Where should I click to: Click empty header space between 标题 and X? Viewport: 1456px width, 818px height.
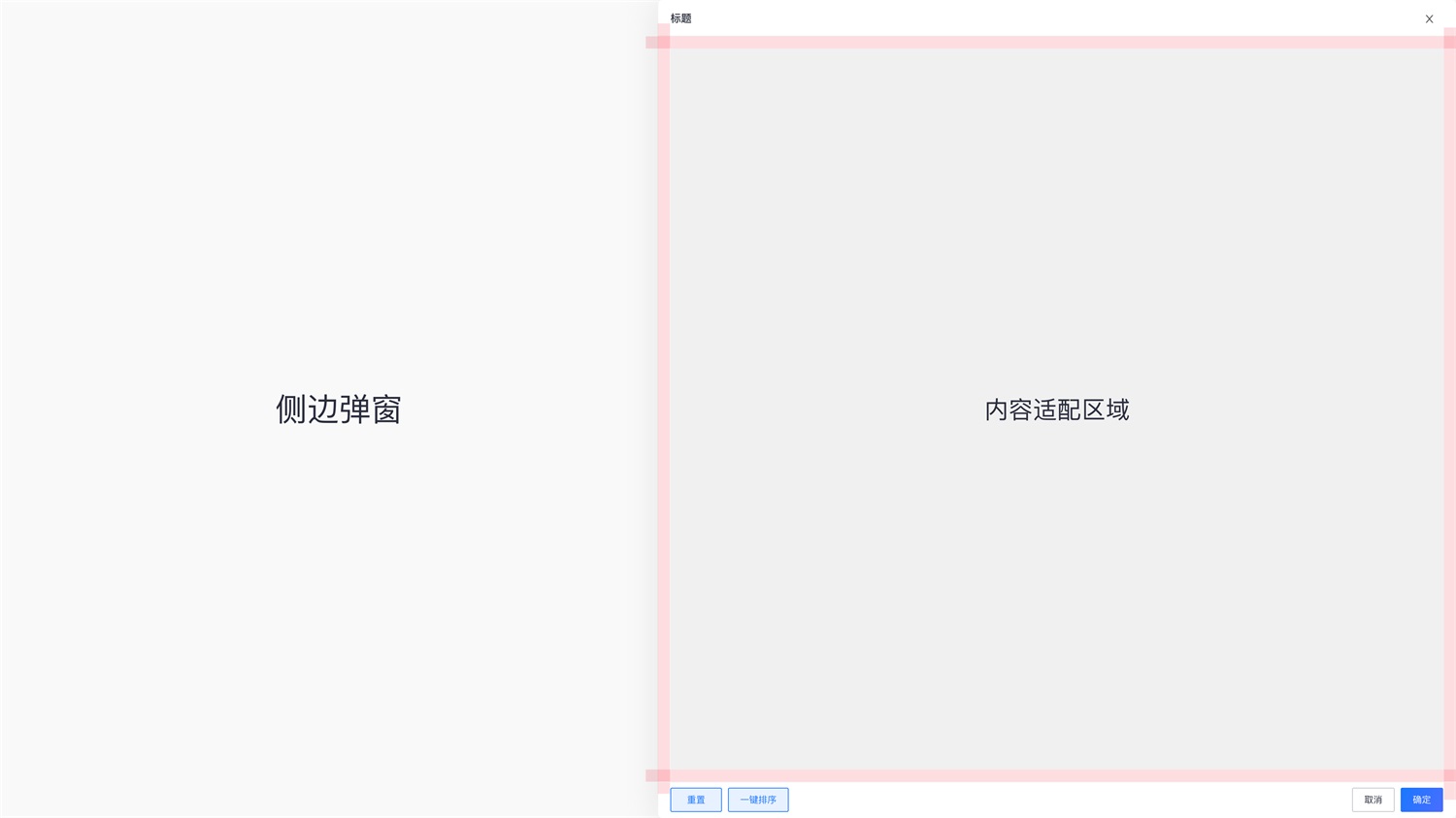[x=1056, y=18]
